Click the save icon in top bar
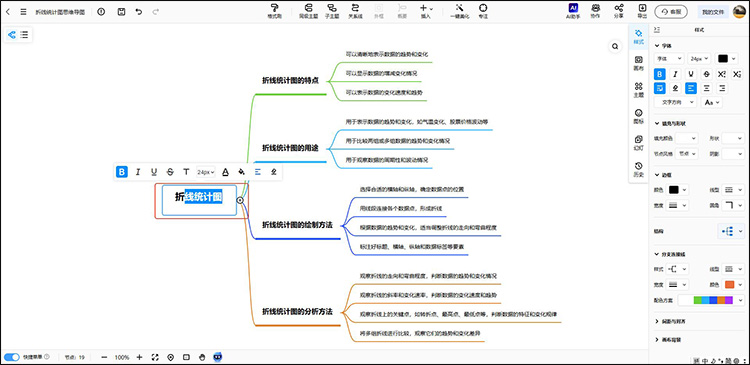Viewport: 750px width, 365px height. [x=121, y=12]
